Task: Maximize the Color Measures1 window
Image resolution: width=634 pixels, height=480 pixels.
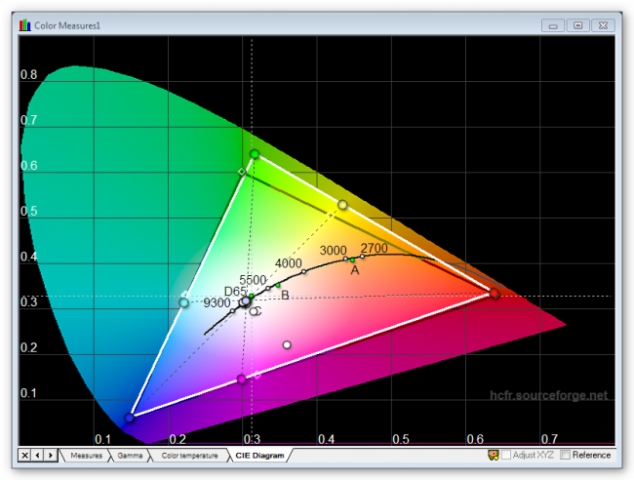Action: point(577,25)
